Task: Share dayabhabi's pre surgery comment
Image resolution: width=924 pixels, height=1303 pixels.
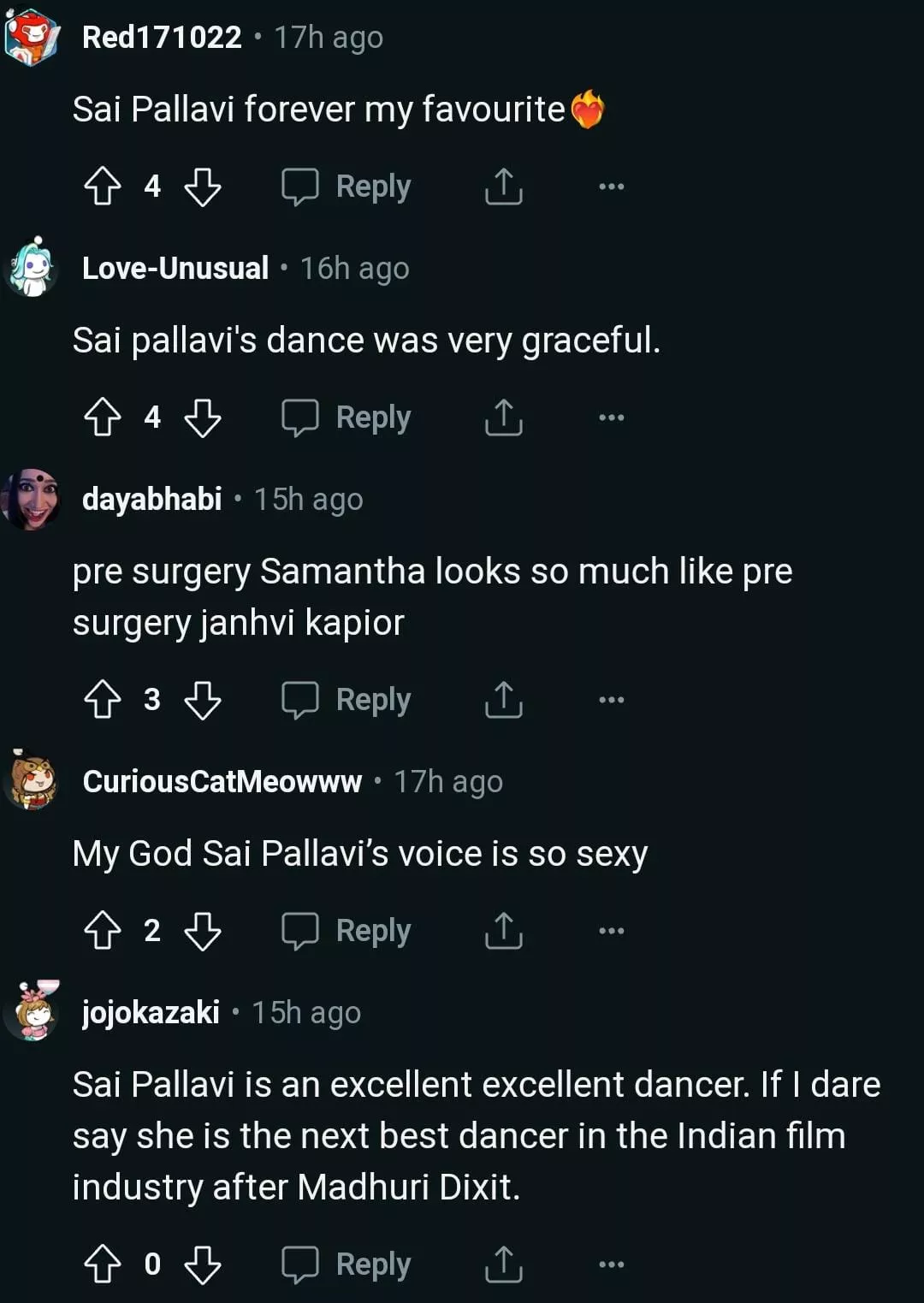Action: [x=503, y=700]
